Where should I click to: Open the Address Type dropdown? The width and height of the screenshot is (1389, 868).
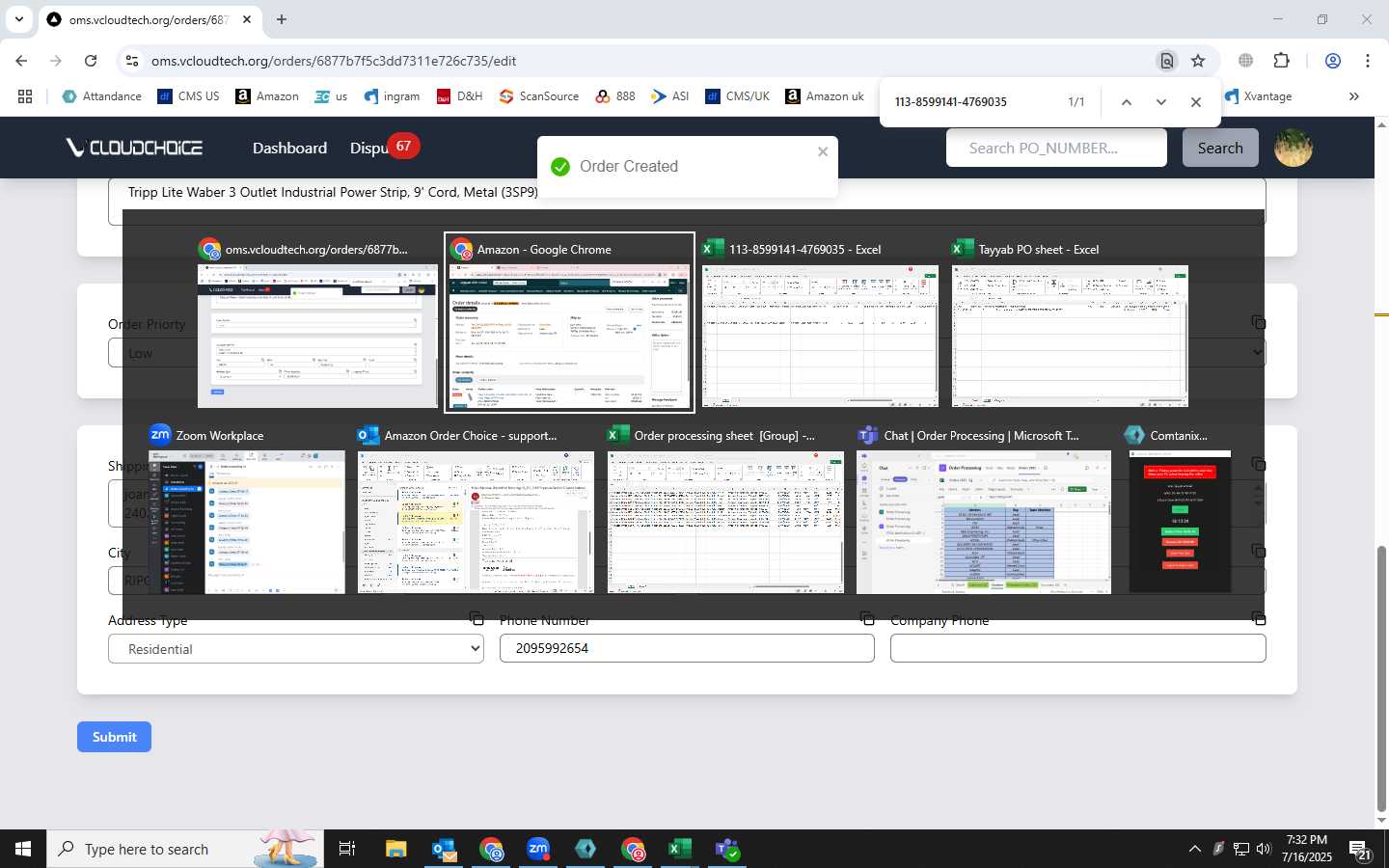[x=296, y=649]
